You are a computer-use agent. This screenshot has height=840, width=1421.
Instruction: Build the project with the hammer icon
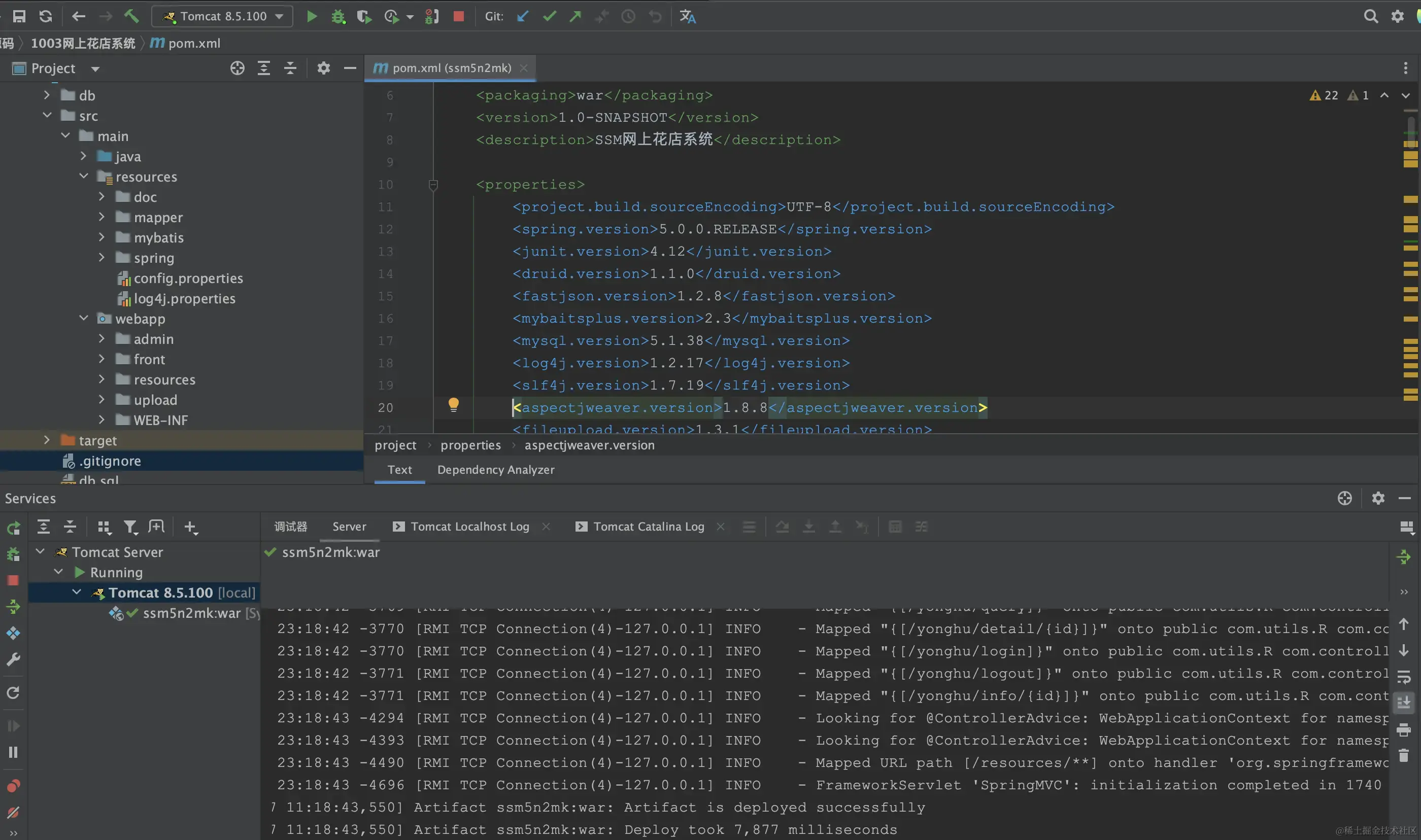tap(131, 16)
